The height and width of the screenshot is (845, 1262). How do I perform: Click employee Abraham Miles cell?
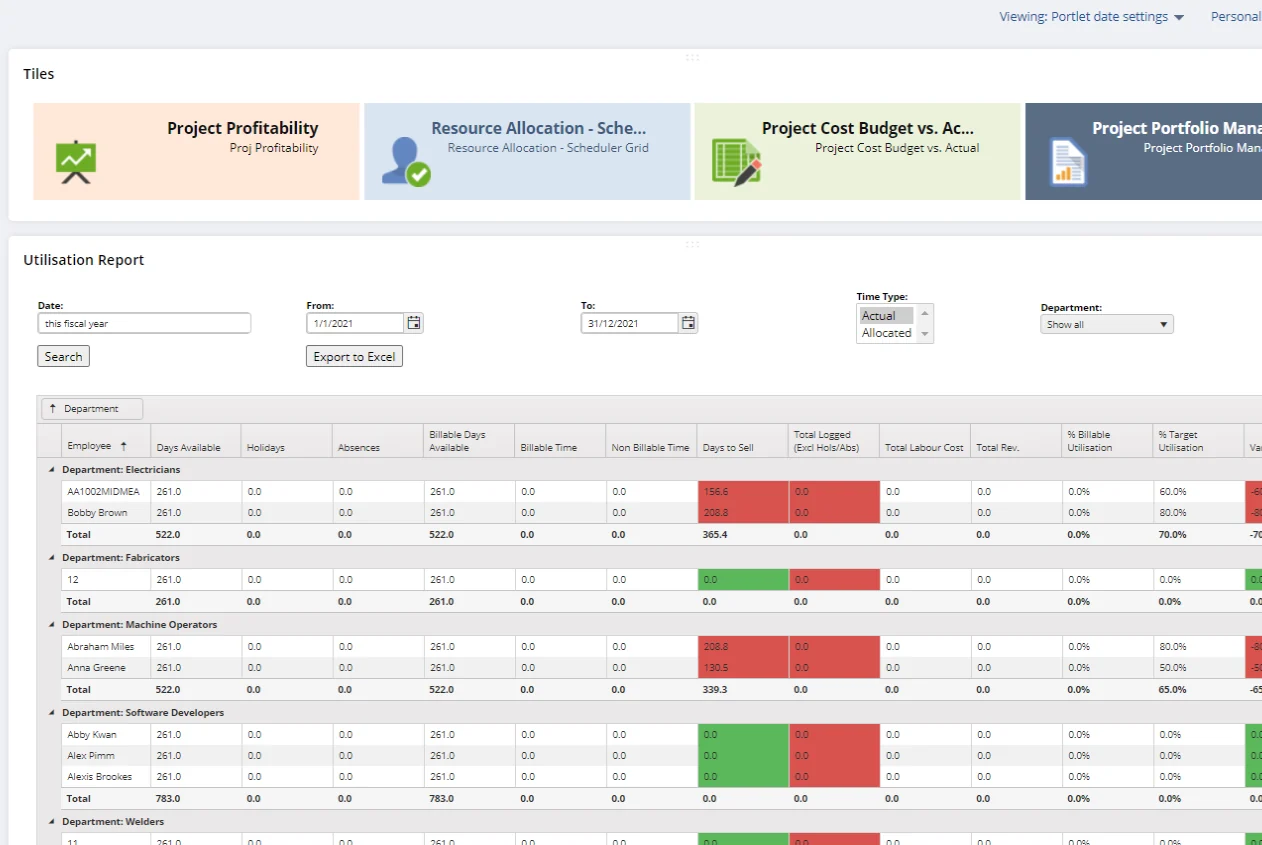pos(105,646)
